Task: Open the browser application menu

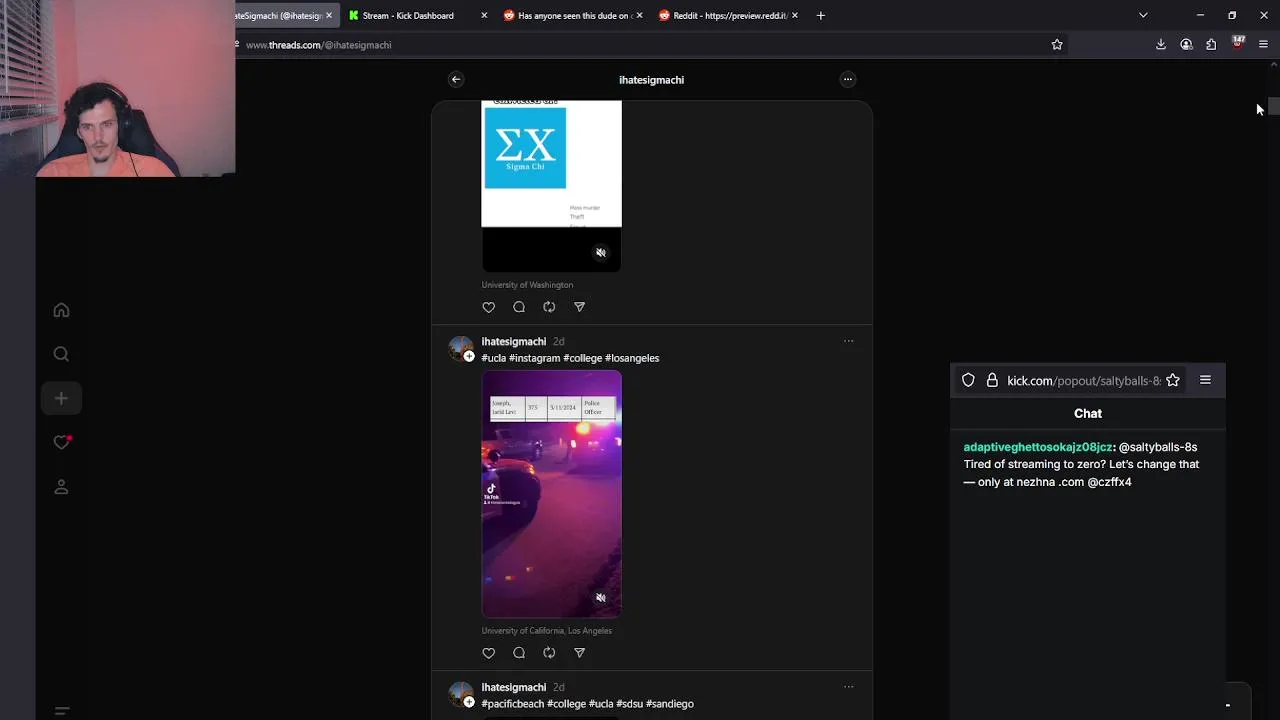Action: click(1263, 44)
